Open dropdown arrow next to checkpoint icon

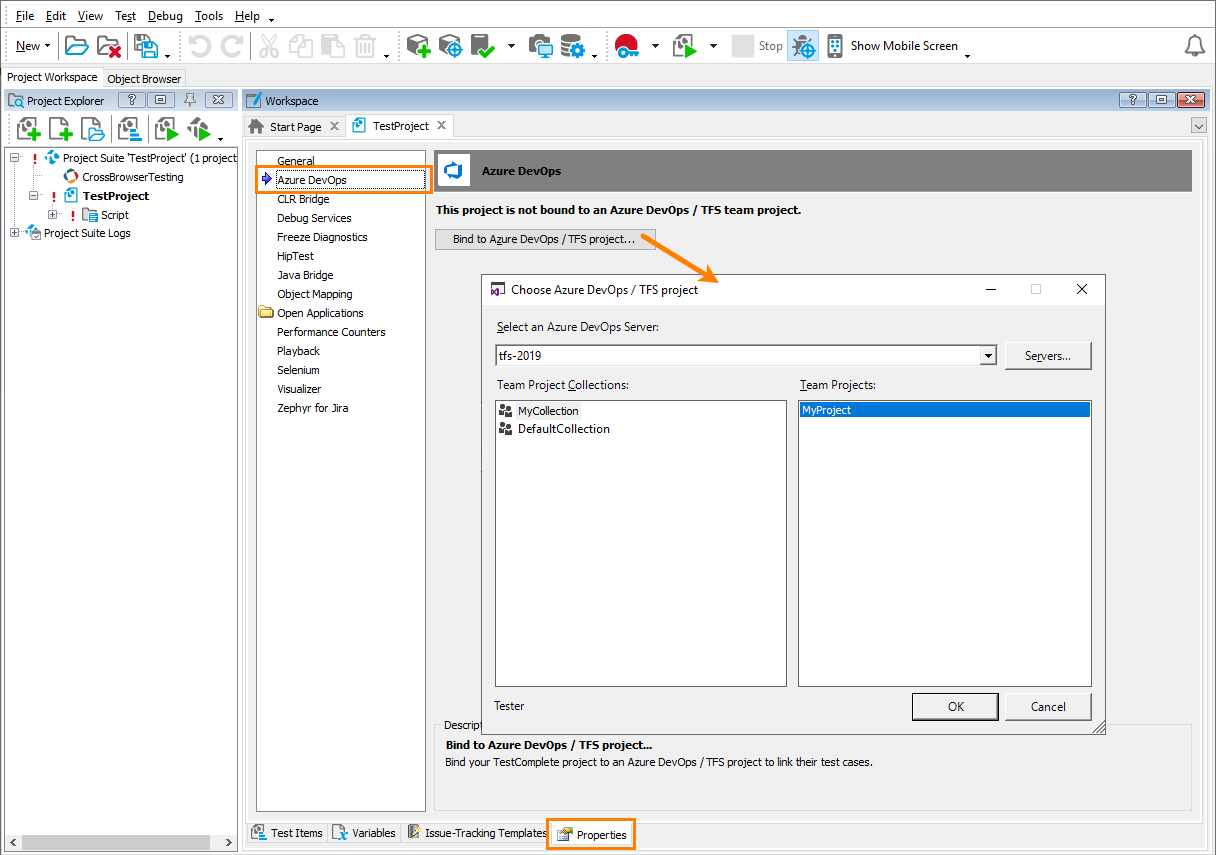511,46
